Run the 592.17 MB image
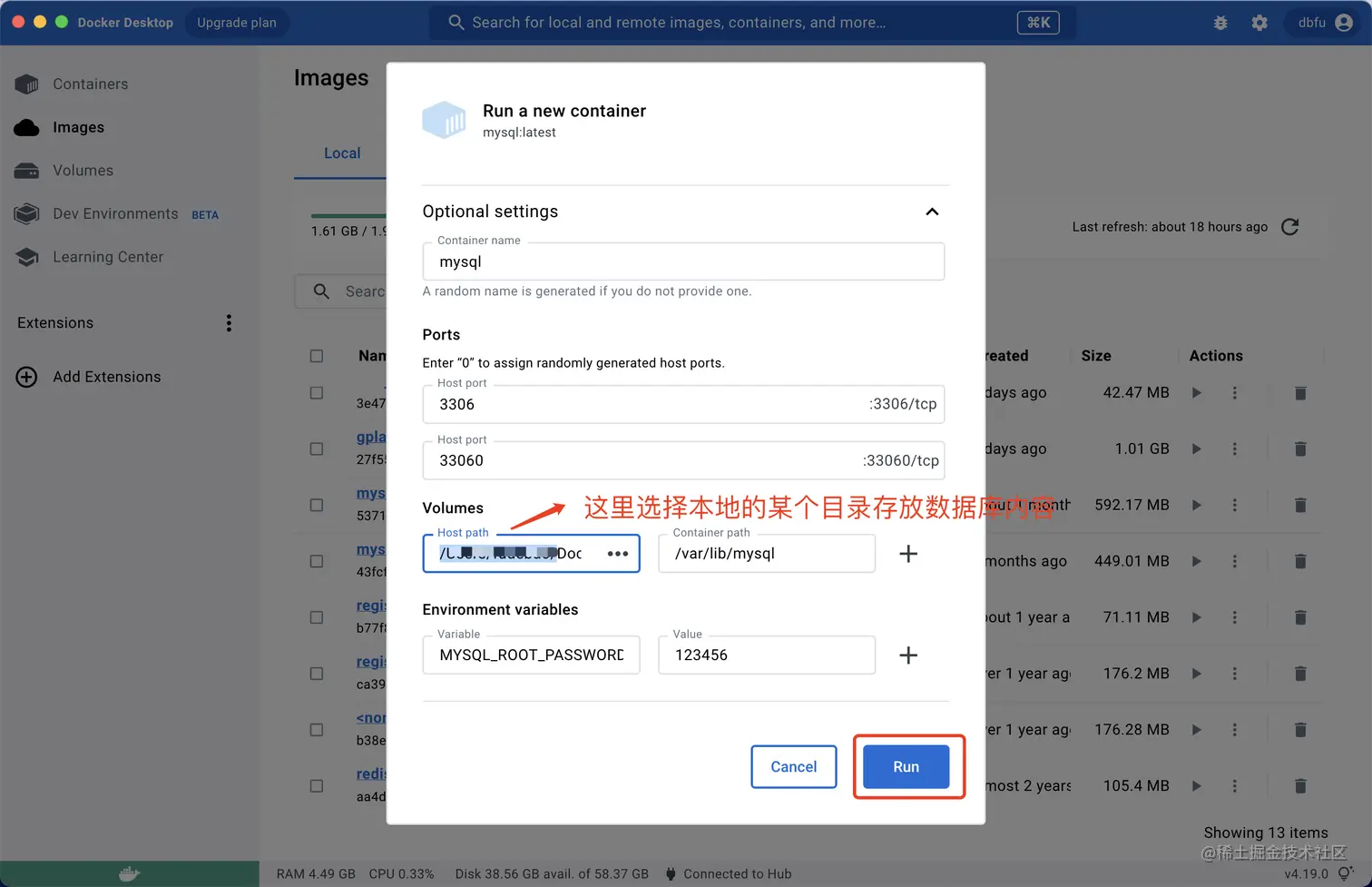The width and height of the screenshot is (1372, 887). (1197, 506)
